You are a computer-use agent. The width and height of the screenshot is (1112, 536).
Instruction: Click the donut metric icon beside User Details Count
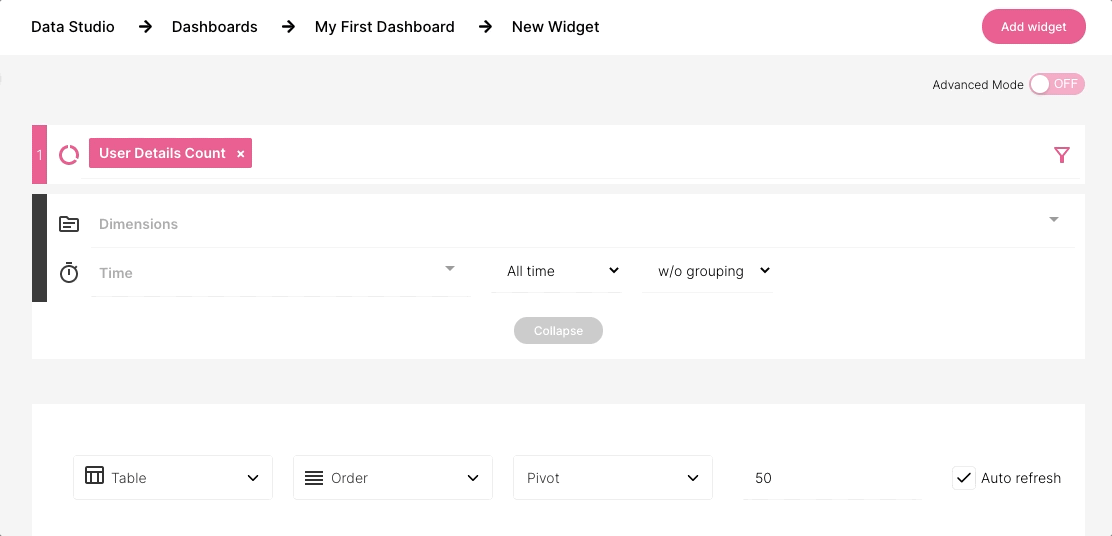[x=69, y=155]
